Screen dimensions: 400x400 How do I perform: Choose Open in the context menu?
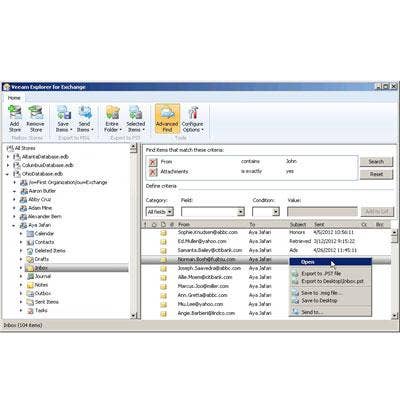click(330, 262)
